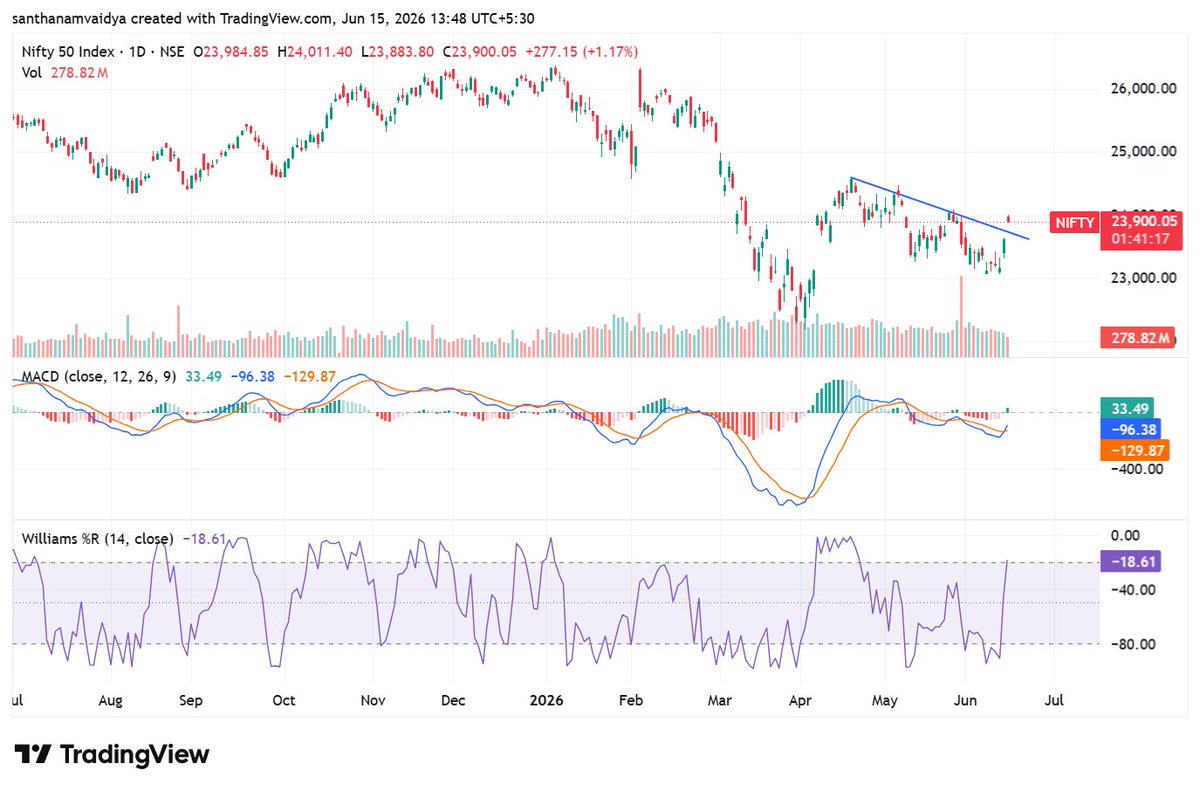The image size is (1200, 791).
Task: Click the 01:41:17 bar countdown timer
Action: (x=1141, y=240)
